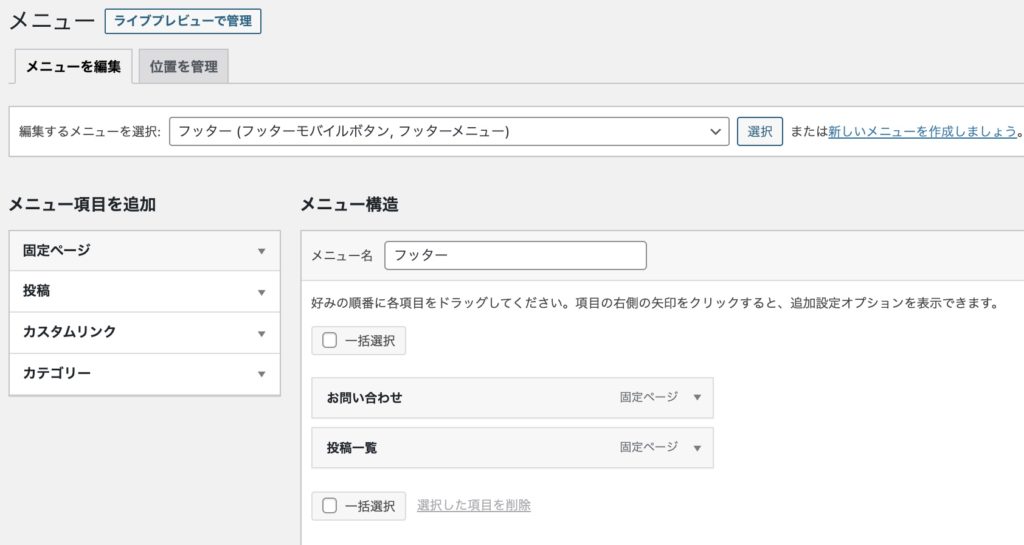Expand the 投稿 panel arrow
This screenshot has height=545, width=1024.
(261, 292)
